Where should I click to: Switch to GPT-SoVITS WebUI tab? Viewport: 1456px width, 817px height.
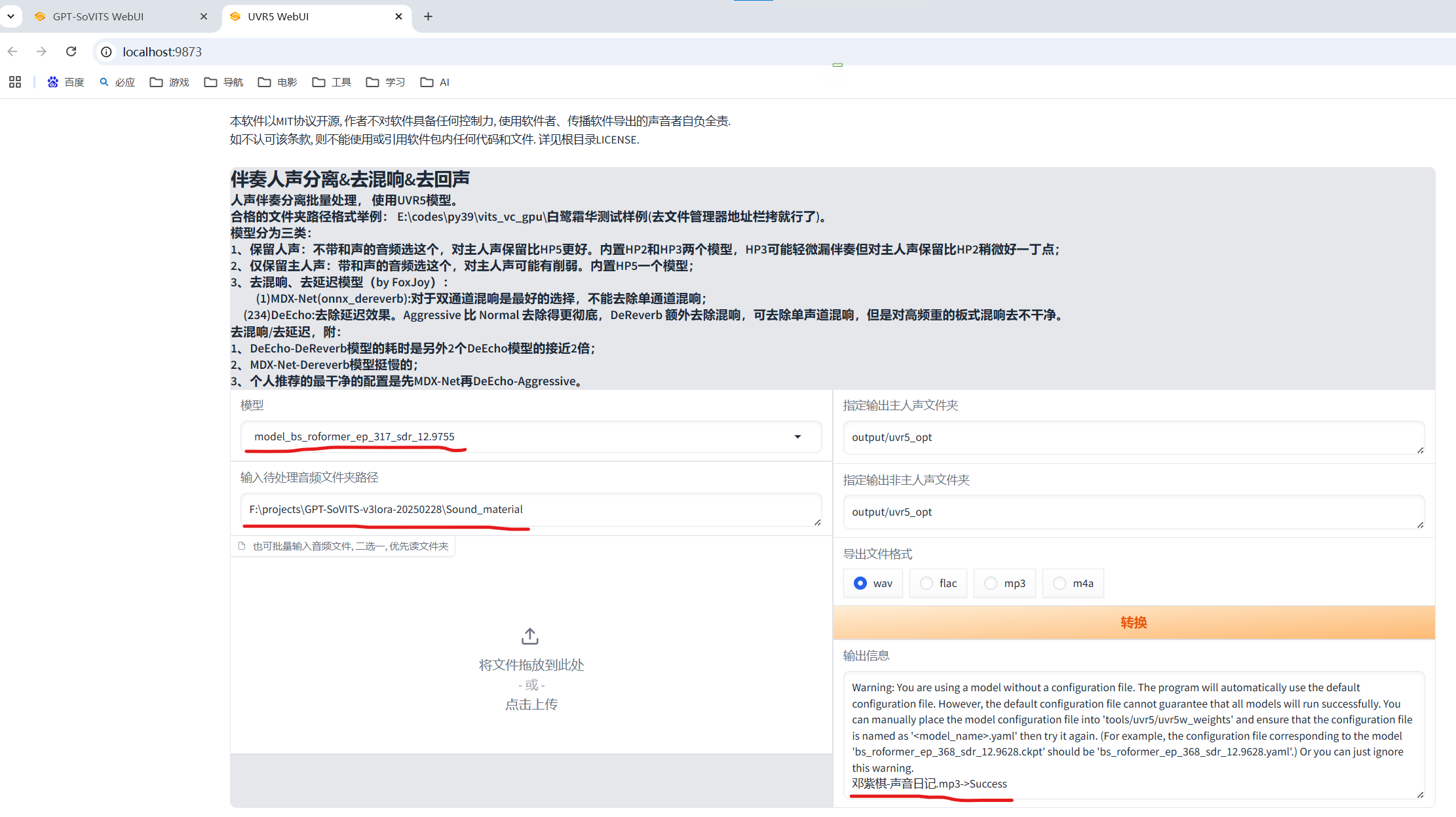coord(98,16)
